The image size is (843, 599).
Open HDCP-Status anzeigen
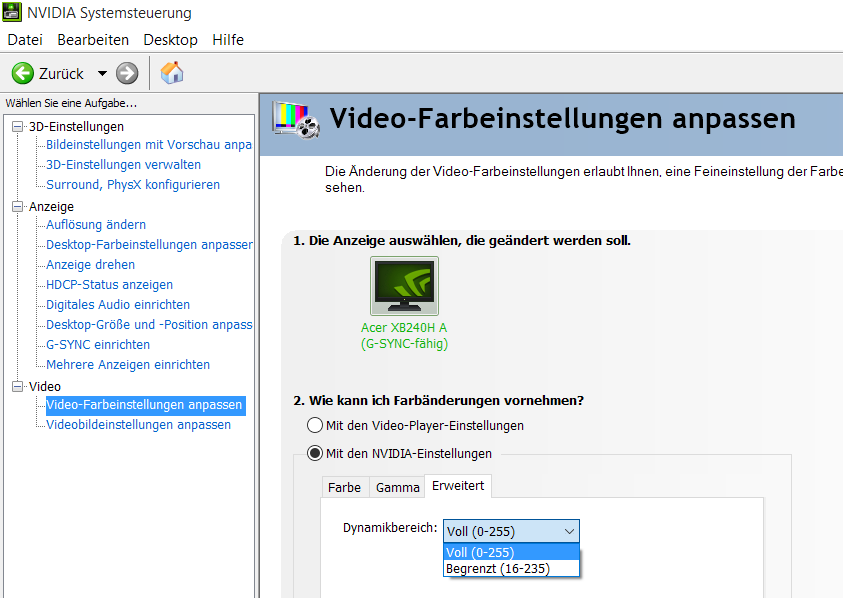pyautogui.click(x=110, y=284)
